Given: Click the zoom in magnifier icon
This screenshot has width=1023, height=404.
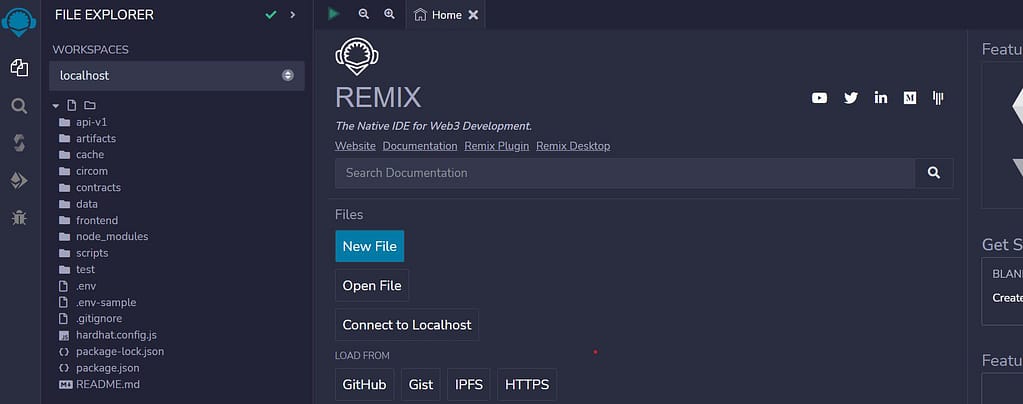Looking at the screenshot, I should click(x=389, y=14).
